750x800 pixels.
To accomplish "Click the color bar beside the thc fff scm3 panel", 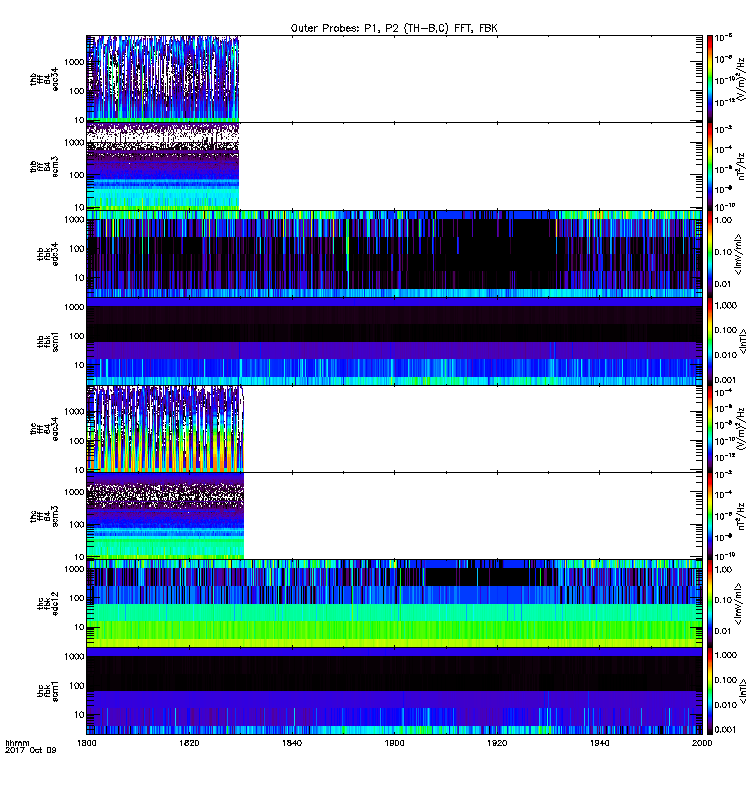I will click(709, 516).
